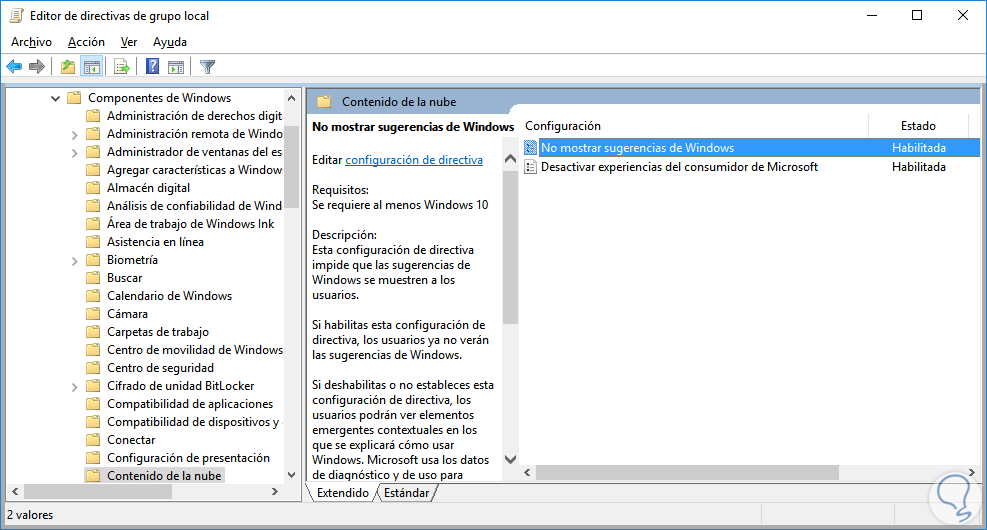Switch to the Extendido tab
Image resolution: width=987 pixels, height=530 pixels.
click(342, 493)
